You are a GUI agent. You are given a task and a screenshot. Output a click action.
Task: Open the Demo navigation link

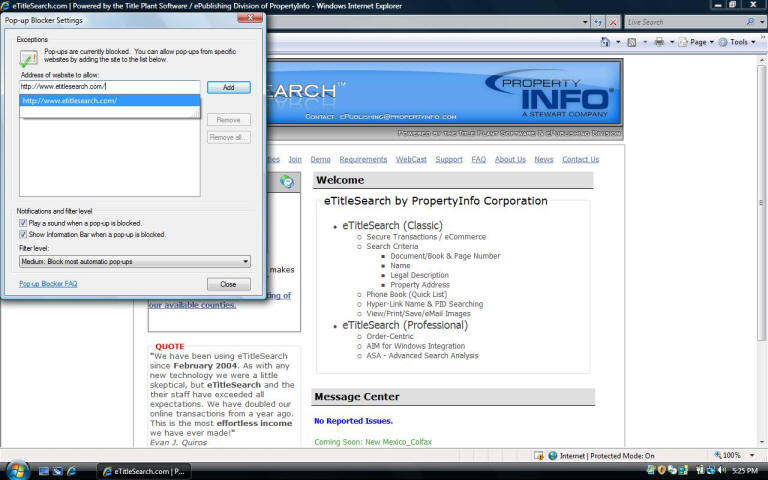[320, 160]
